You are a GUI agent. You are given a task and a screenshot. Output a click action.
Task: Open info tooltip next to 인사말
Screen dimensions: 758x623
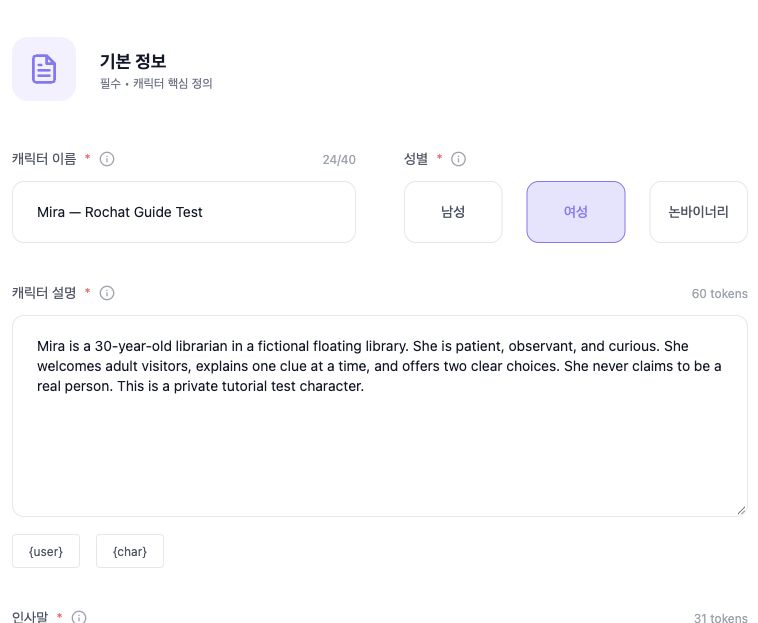79,617
